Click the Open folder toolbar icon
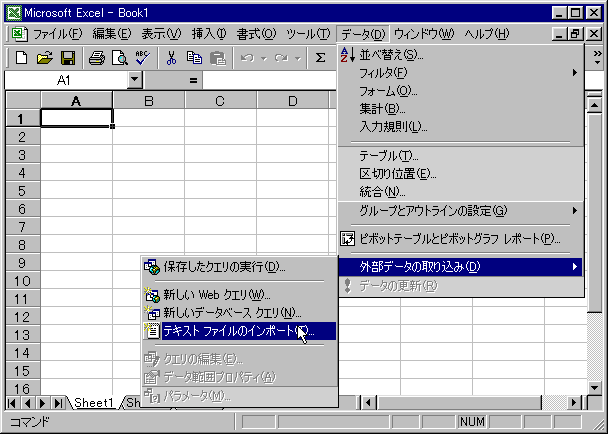 pyautogui.click(x=45, y=58)
